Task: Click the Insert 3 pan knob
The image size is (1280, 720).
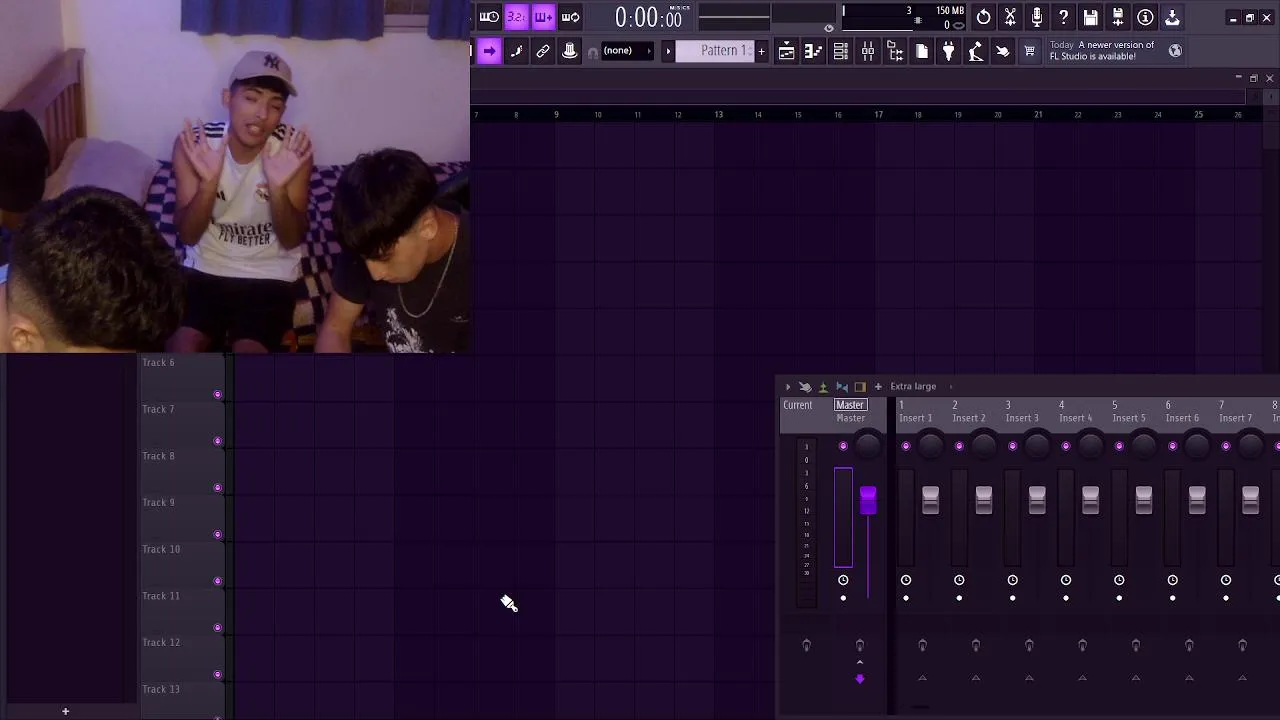Action: pos(1037,446)
